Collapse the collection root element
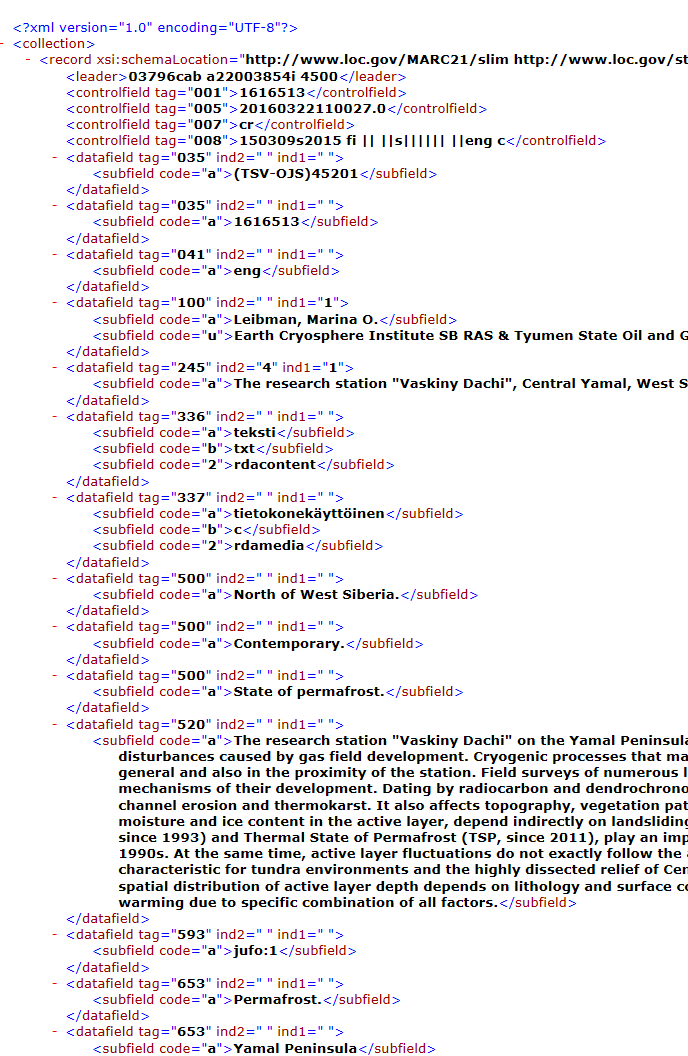 [x=3, y=44]
